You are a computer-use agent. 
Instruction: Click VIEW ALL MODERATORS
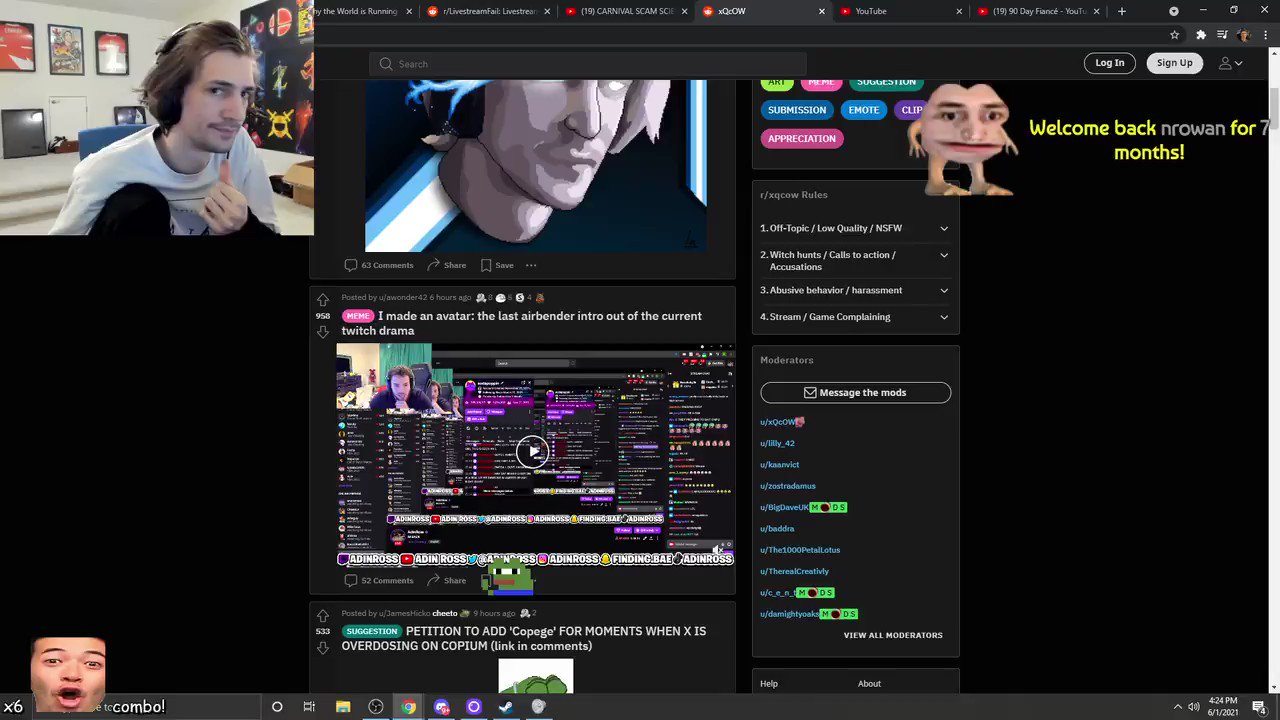[x=892, y=635]
